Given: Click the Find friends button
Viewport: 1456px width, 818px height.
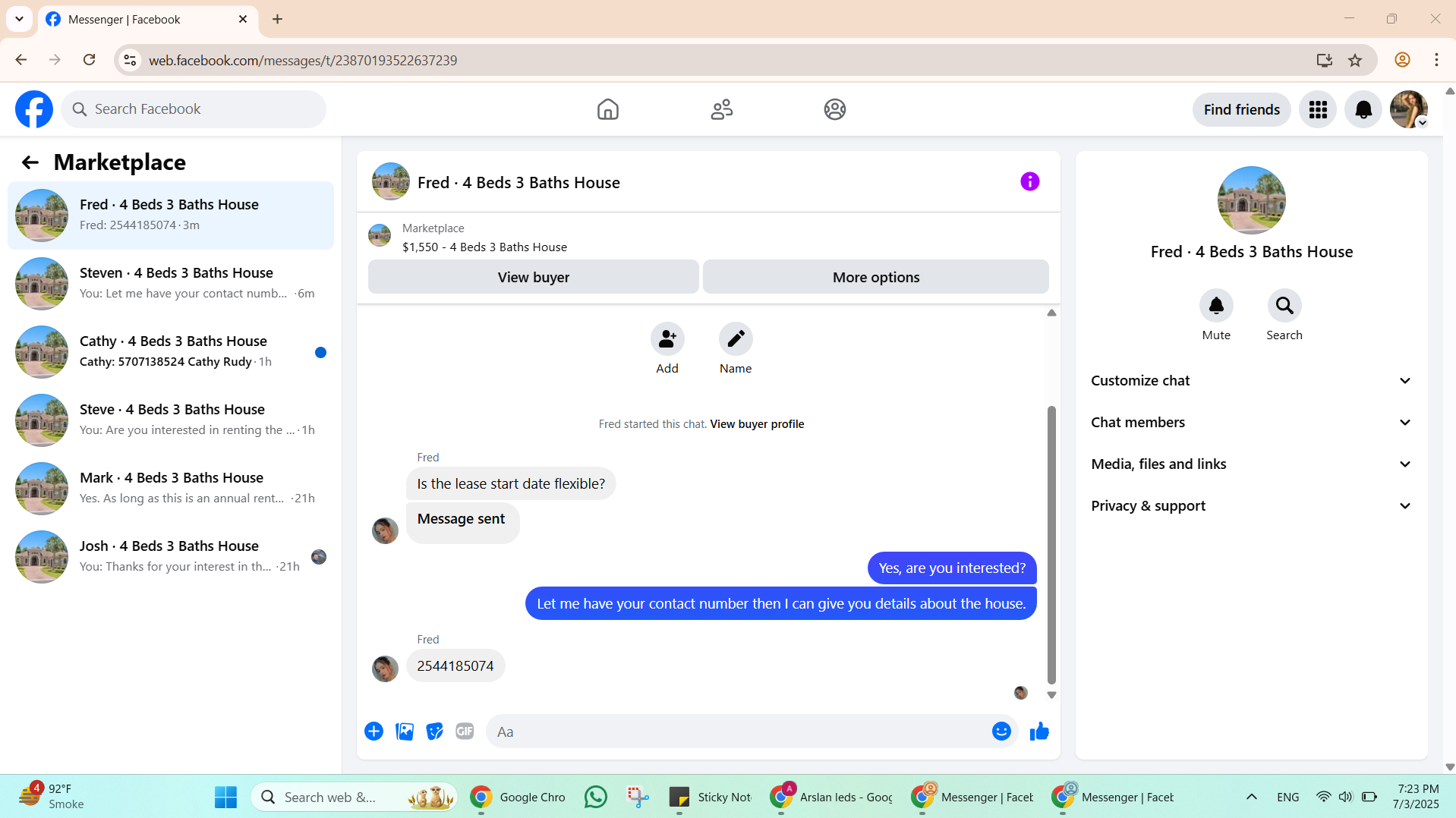Looking at the screenshot, I should [1241, 109].
